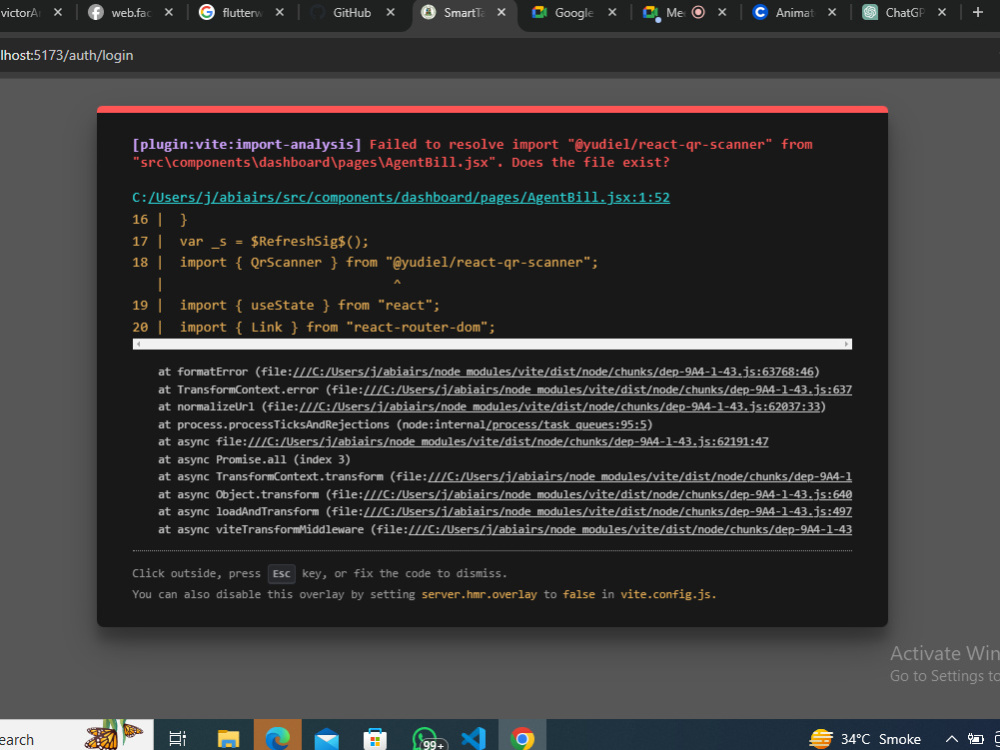
Task: Open File Explorer from the taskbar
Action: coord(228,739)
